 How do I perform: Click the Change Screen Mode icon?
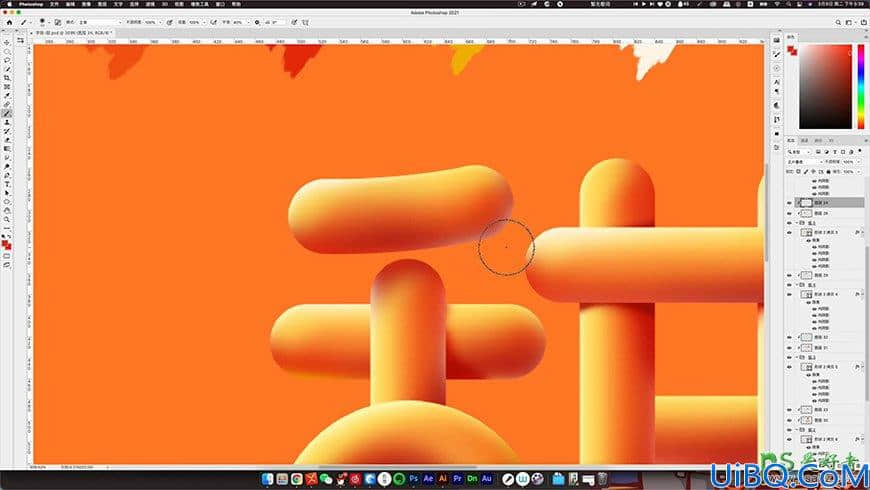(7, 265)
